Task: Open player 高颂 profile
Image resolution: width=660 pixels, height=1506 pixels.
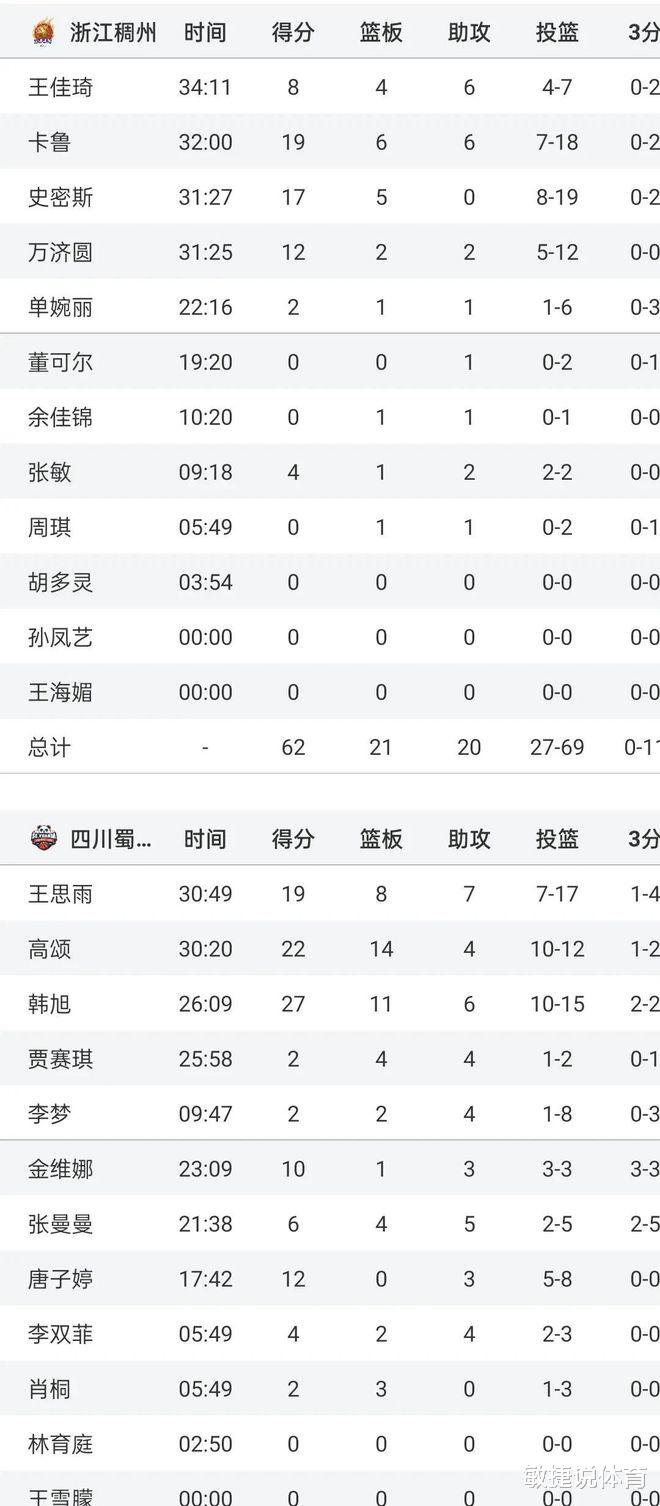Action: click(x=49, y=949)
